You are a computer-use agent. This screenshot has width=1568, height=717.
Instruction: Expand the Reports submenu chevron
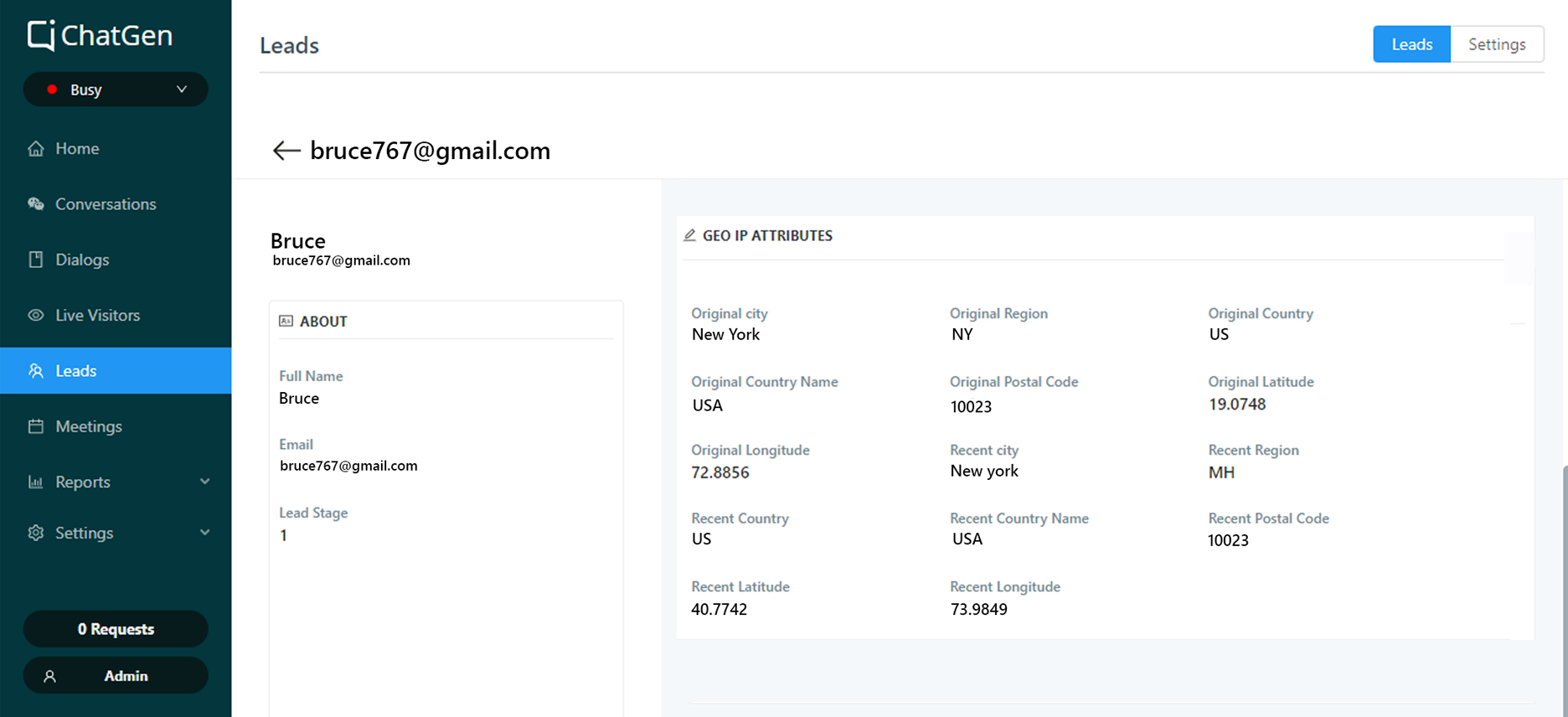[204, 482]
